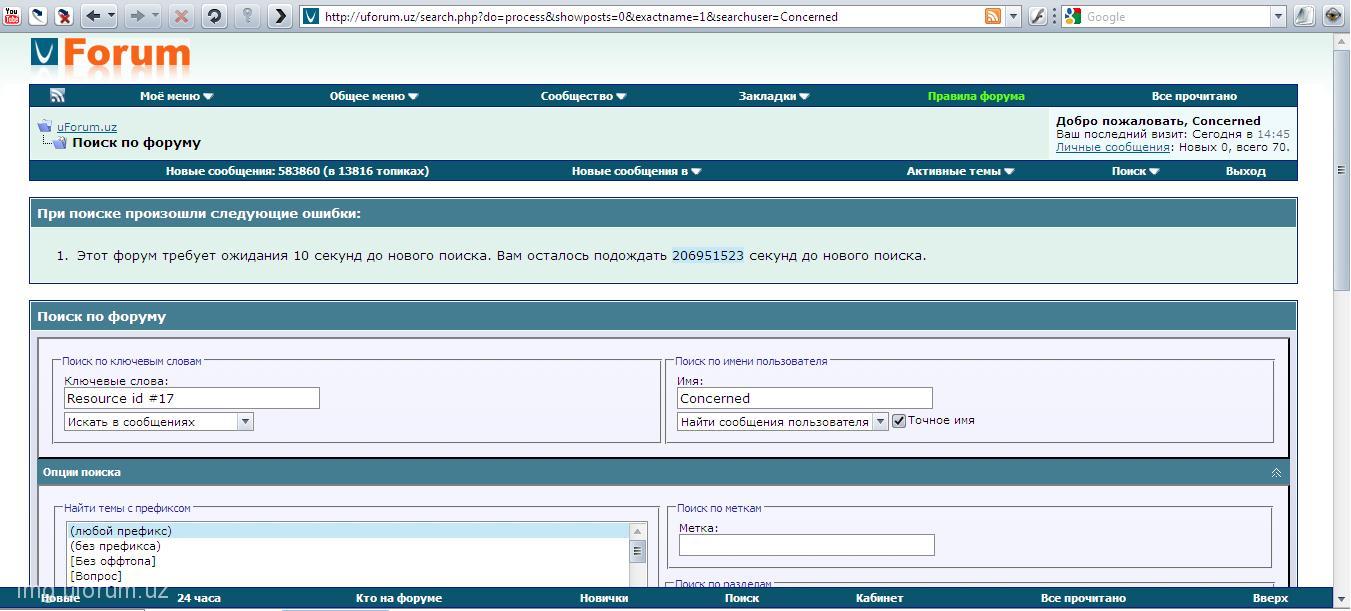1351x611 pixels.
Task: Reload the page with the refresh icon
Action: [214, 16]
